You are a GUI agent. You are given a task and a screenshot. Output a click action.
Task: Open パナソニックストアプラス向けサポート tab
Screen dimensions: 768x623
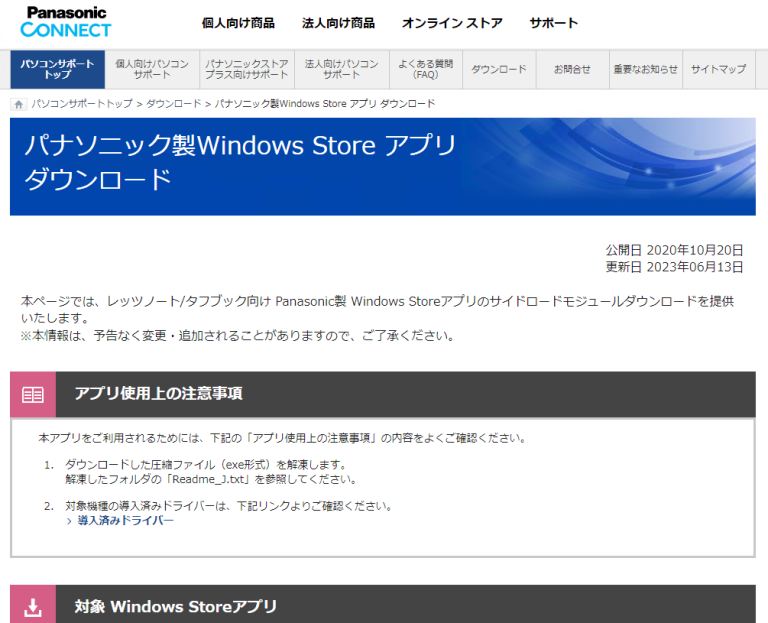click(246, 69)
